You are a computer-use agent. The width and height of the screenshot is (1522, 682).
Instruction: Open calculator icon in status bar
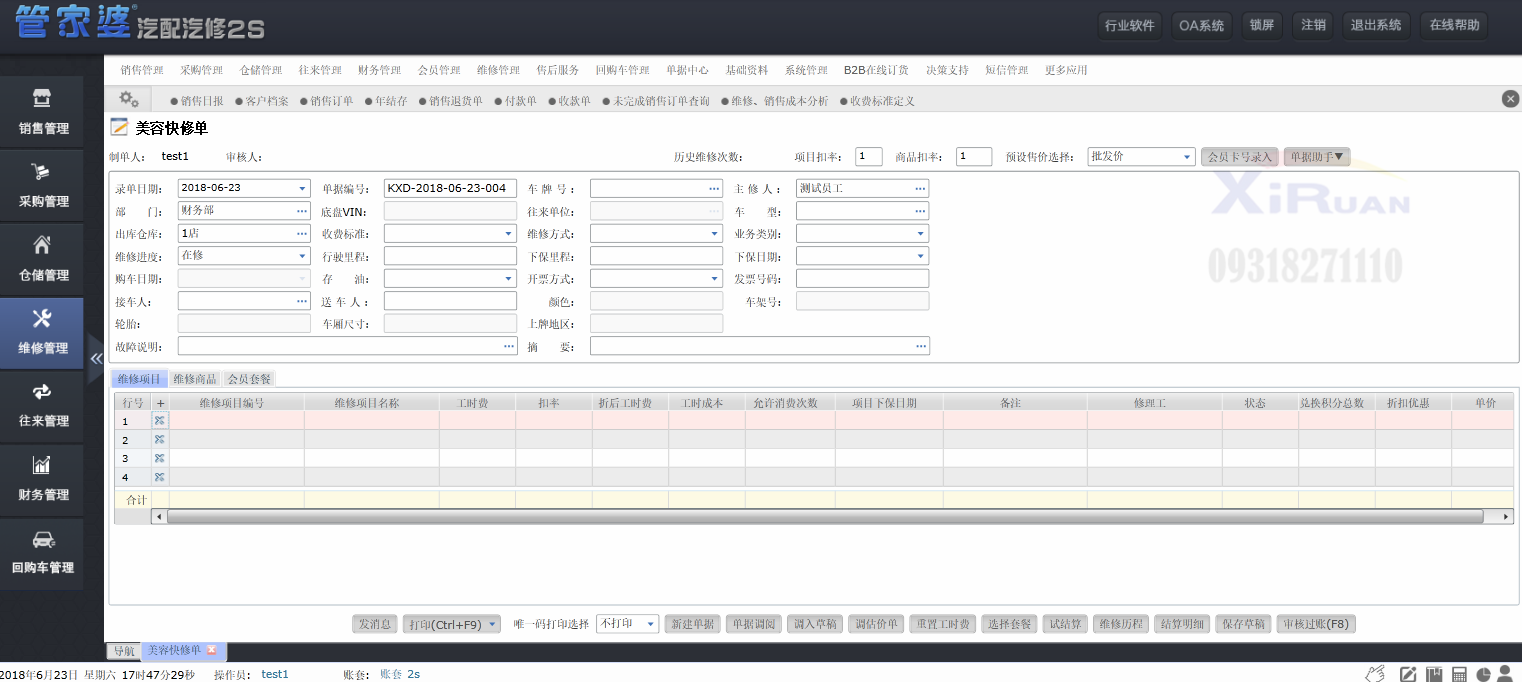(x=1459, y=674)
